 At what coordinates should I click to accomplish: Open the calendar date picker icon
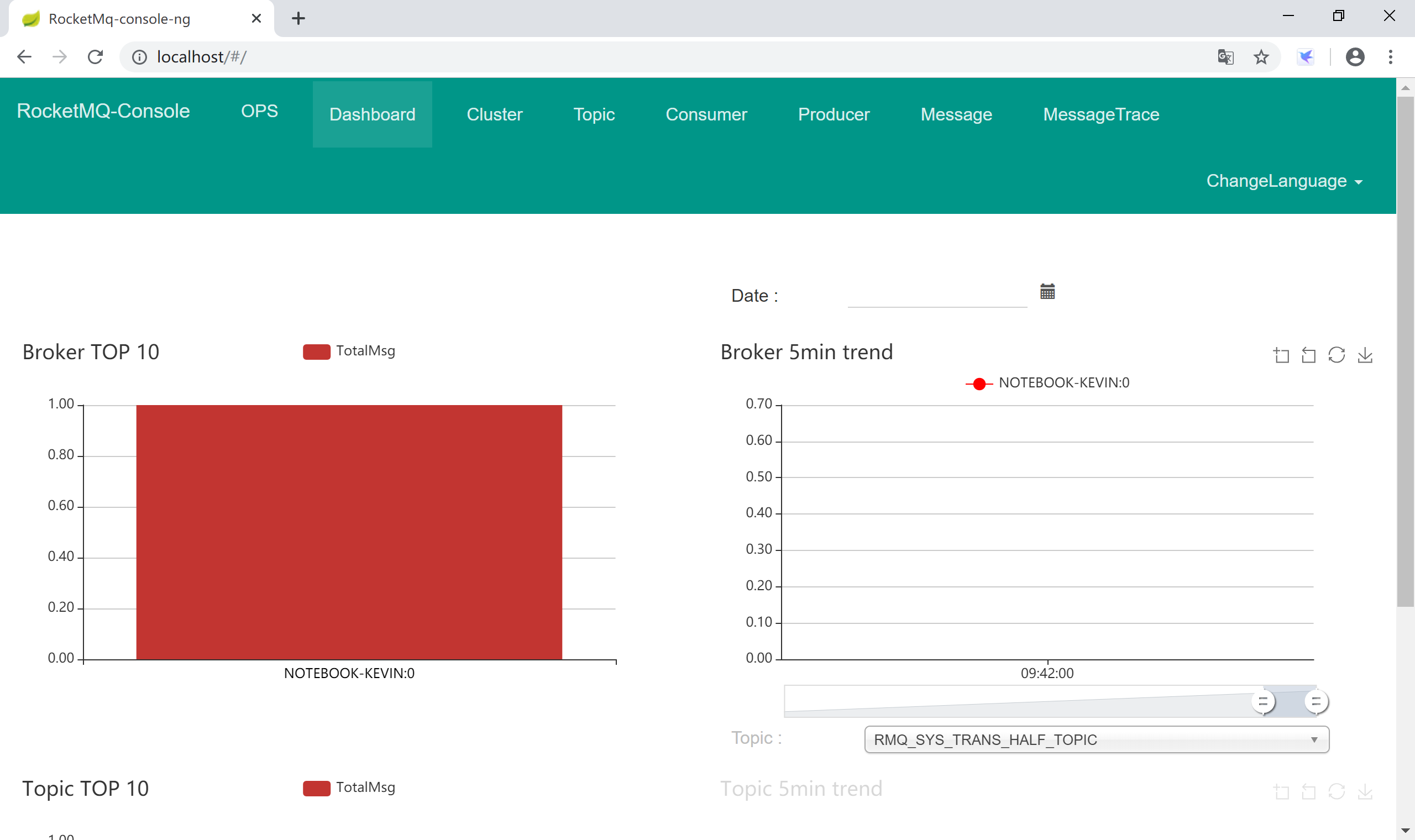1047,291
